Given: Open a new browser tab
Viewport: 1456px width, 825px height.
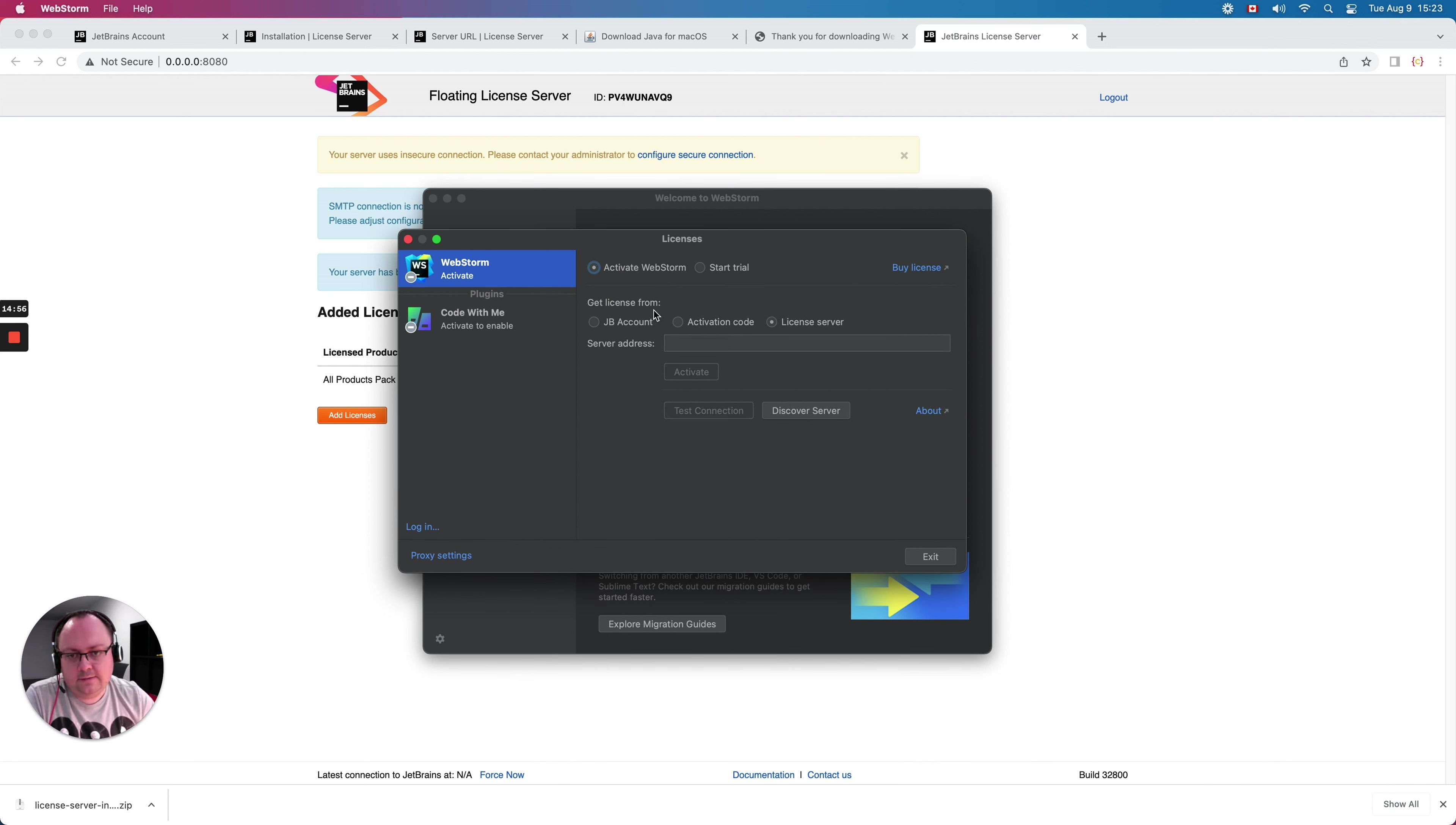Looking at the screenshot, I should point(1101,36).
